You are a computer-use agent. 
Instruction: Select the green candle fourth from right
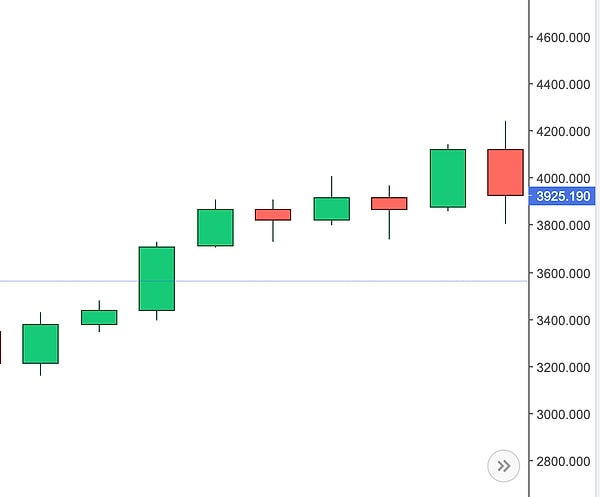click(x=331, y=208)
